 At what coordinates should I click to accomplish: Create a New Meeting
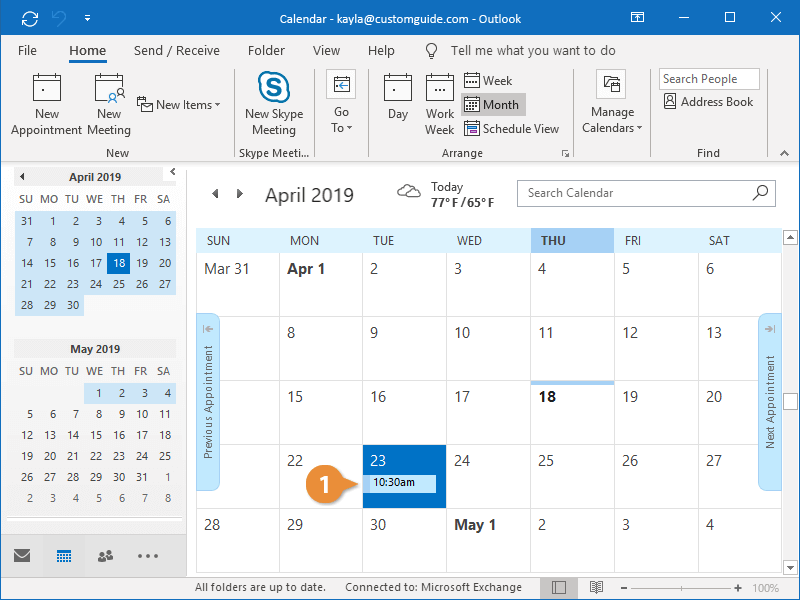click(109, 105)
